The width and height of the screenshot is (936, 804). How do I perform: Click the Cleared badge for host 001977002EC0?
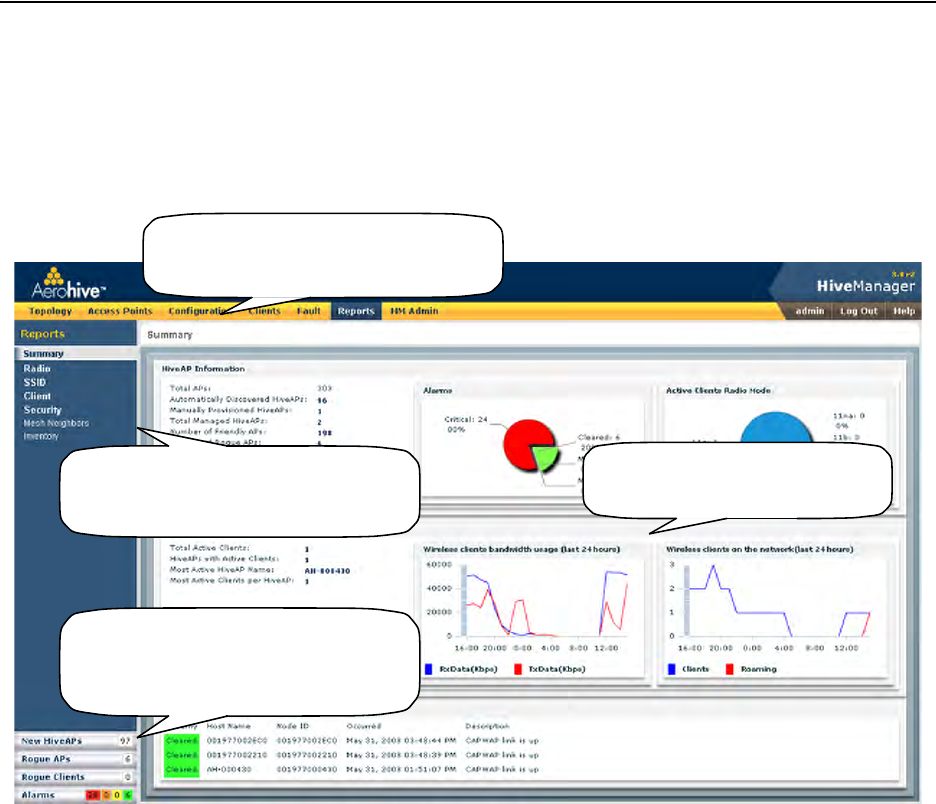181,741
